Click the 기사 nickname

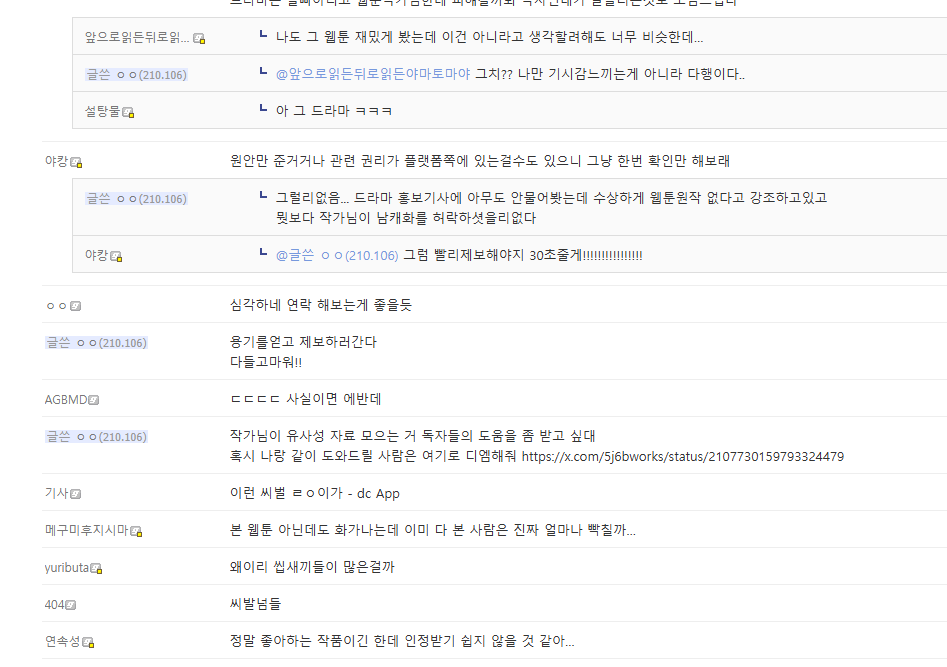click(x=57, y=494)
